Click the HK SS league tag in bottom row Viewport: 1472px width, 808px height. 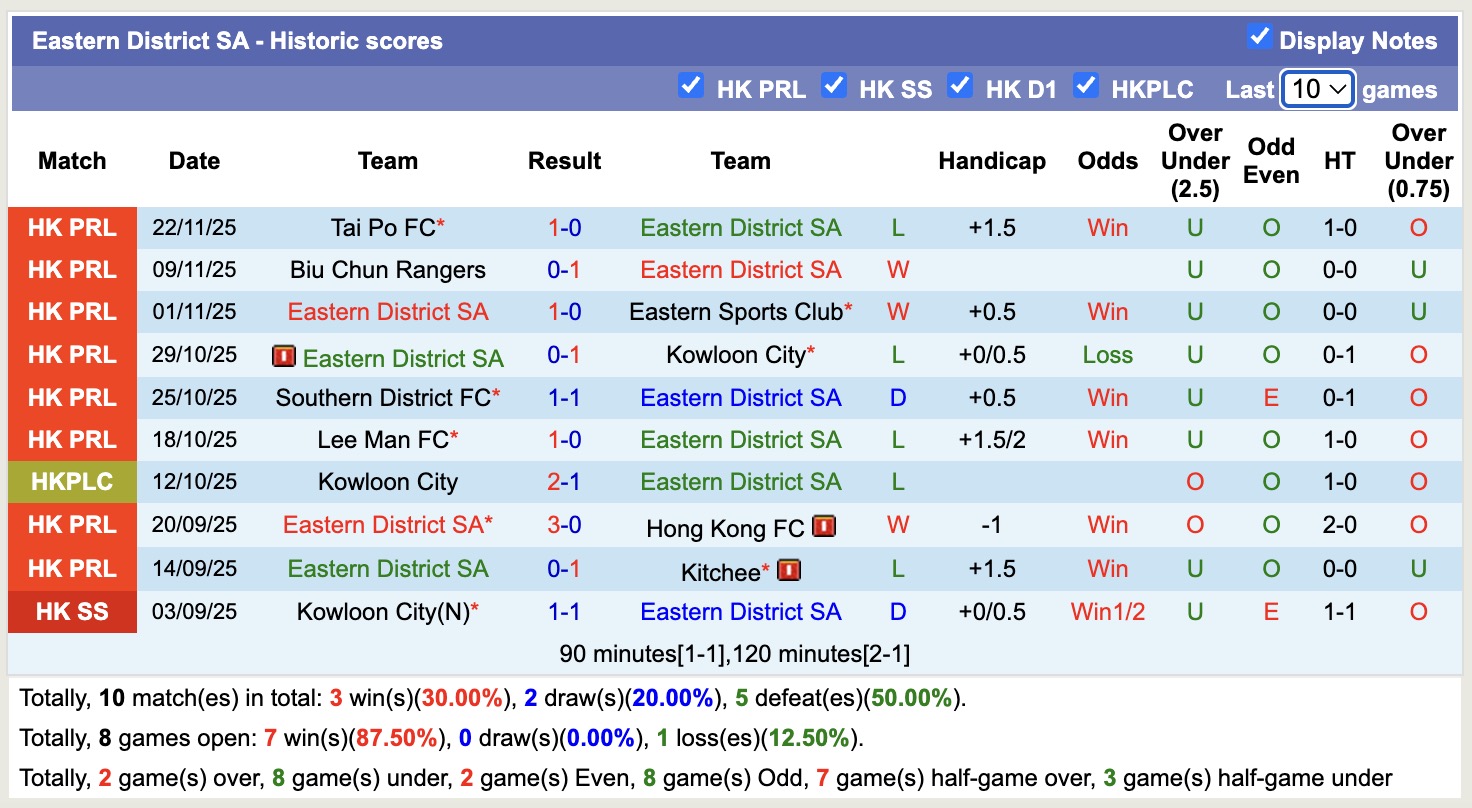tap(72, 612)
